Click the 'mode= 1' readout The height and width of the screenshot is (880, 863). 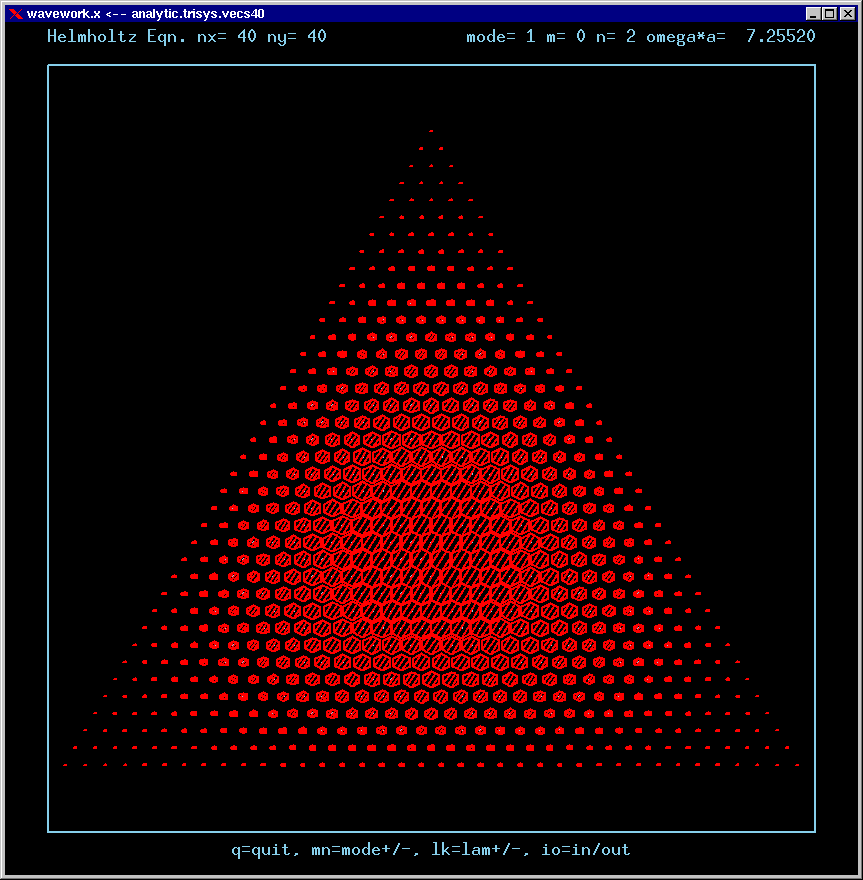coord(500,37)
